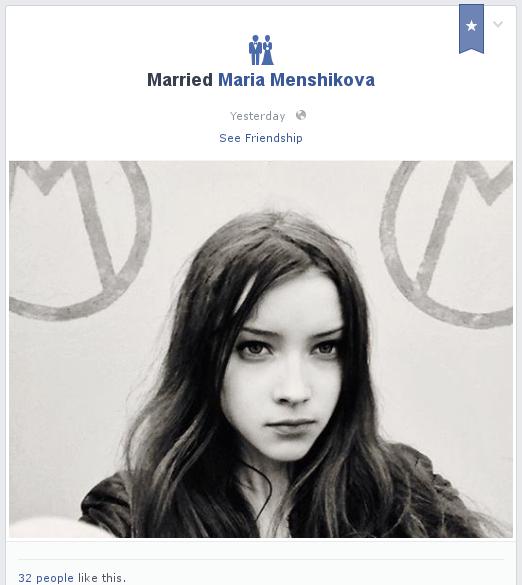Click the audience selector globe beside Yesterday
522x585 pixels.
301,115
